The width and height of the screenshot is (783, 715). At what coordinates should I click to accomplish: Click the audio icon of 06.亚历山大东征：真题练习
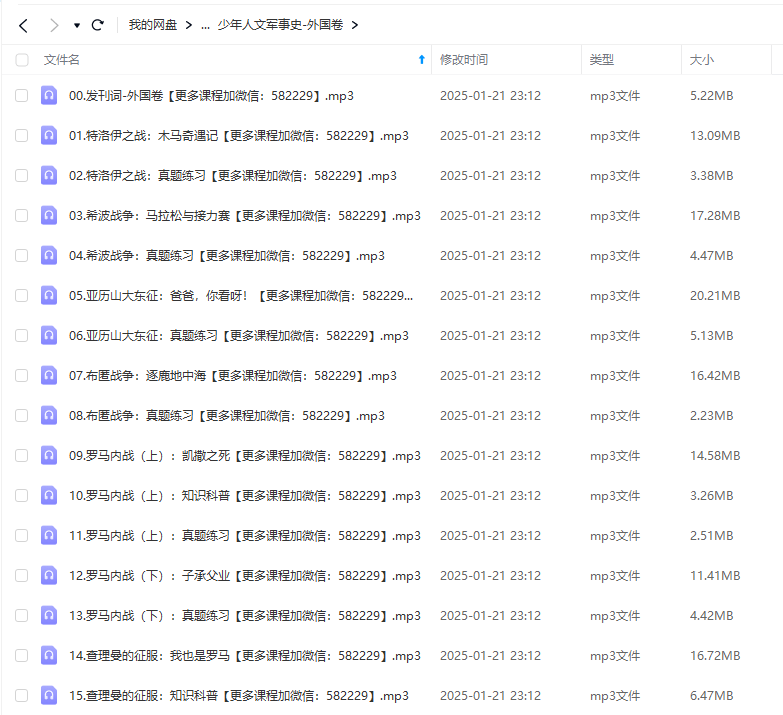pos(49,335)
